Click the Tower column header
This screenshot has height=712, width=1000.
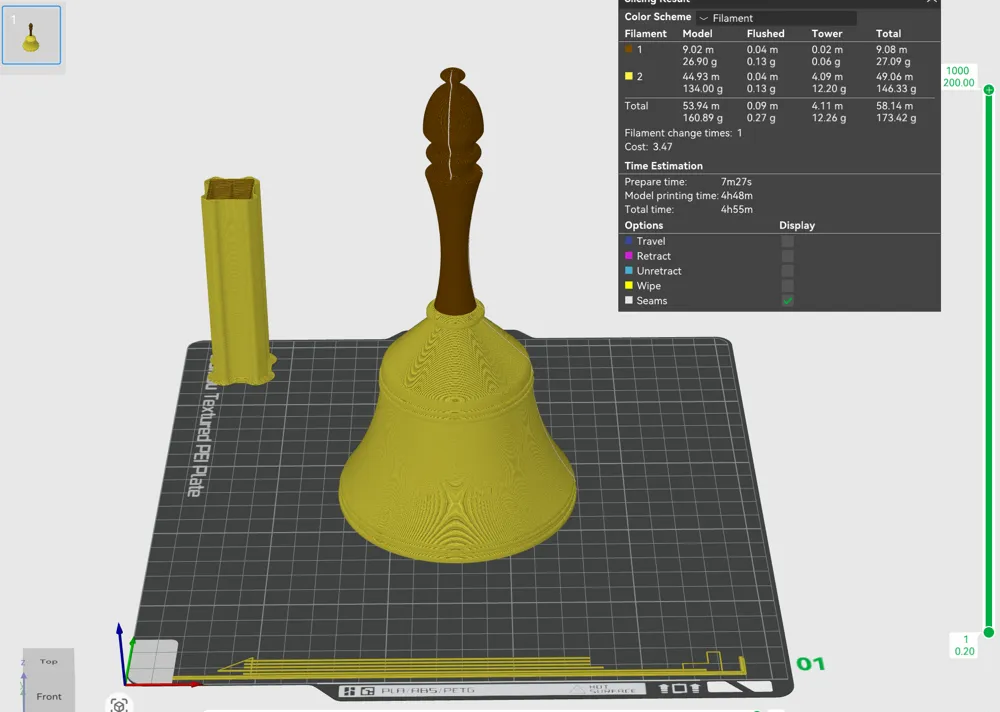[x=827, y=33]
